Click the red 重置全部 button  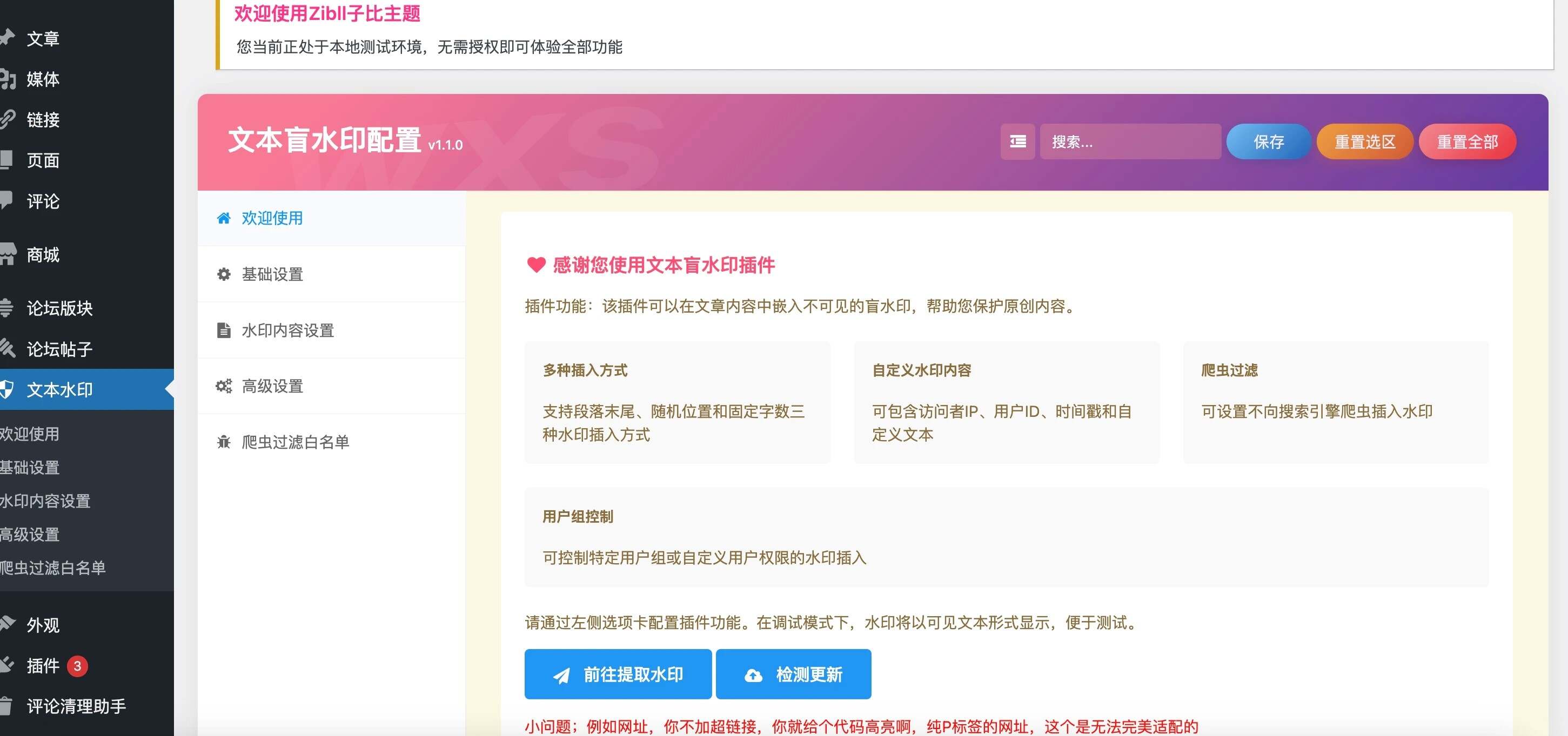(x=1467, y=141)
